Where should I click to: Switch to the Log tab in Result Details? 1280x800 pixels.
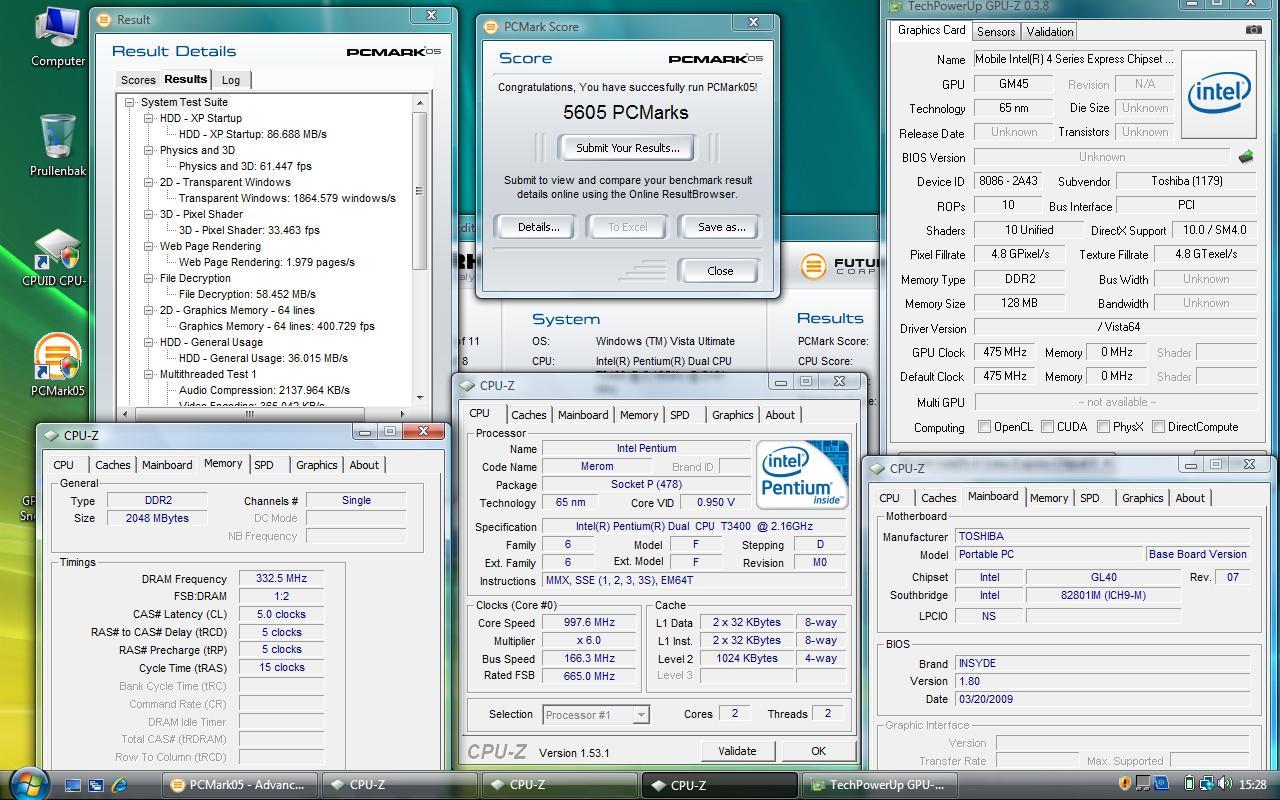[x=231, y=80]
